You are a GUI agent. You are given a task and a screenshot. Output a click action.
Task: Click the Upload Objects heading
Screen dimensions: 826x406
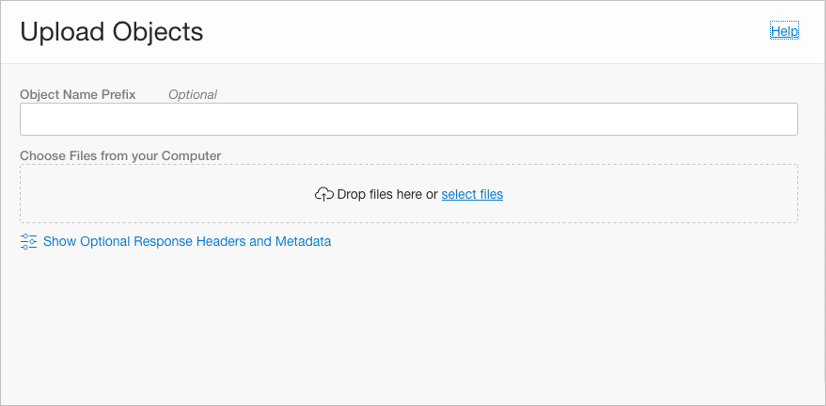click(111, 32)
